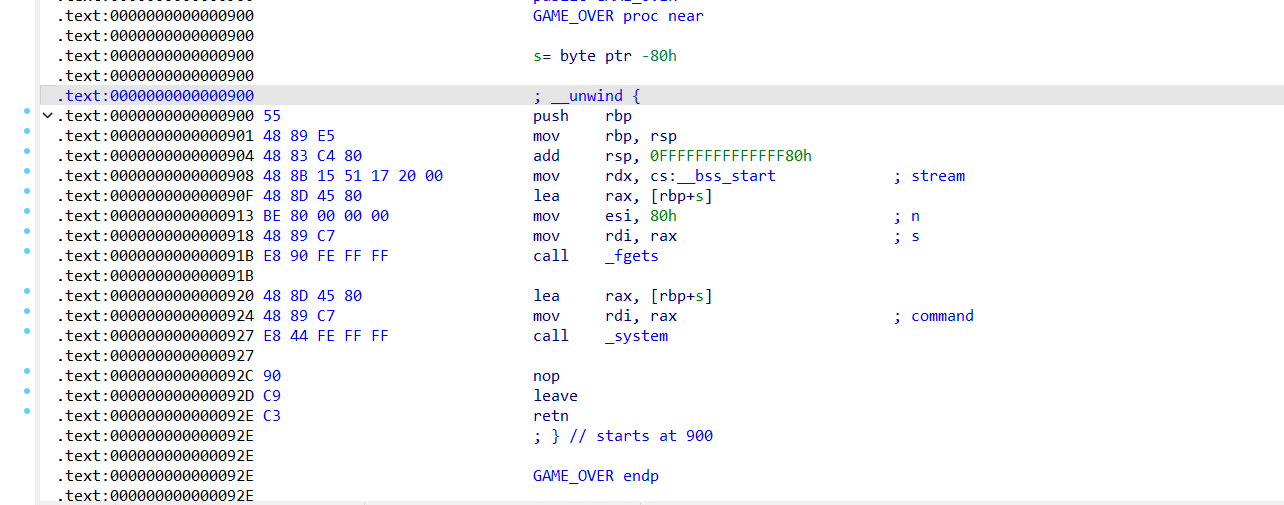This screenshot has width=1284, height=505.
Task: Set breakpoint dot on the retn line
Action: [26, 411]
